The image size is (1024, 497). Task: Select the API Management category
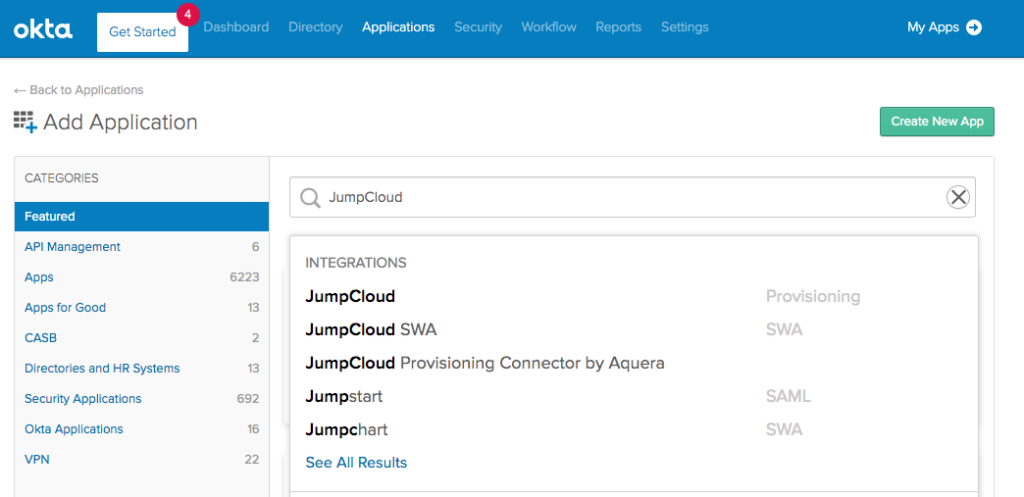pyautogui.click(x=72, y=247)
